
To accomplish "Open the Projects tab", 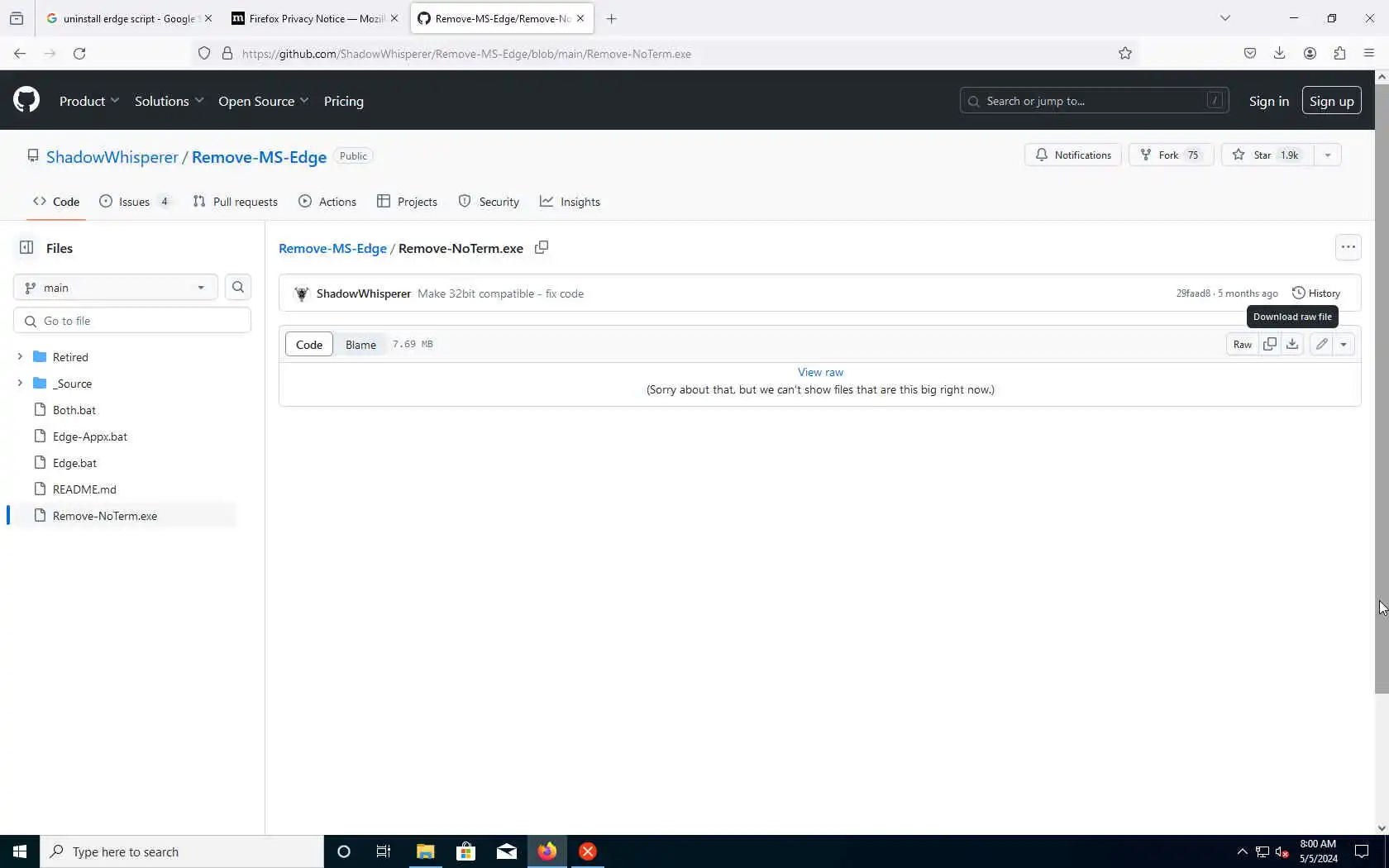I will 408,202.
